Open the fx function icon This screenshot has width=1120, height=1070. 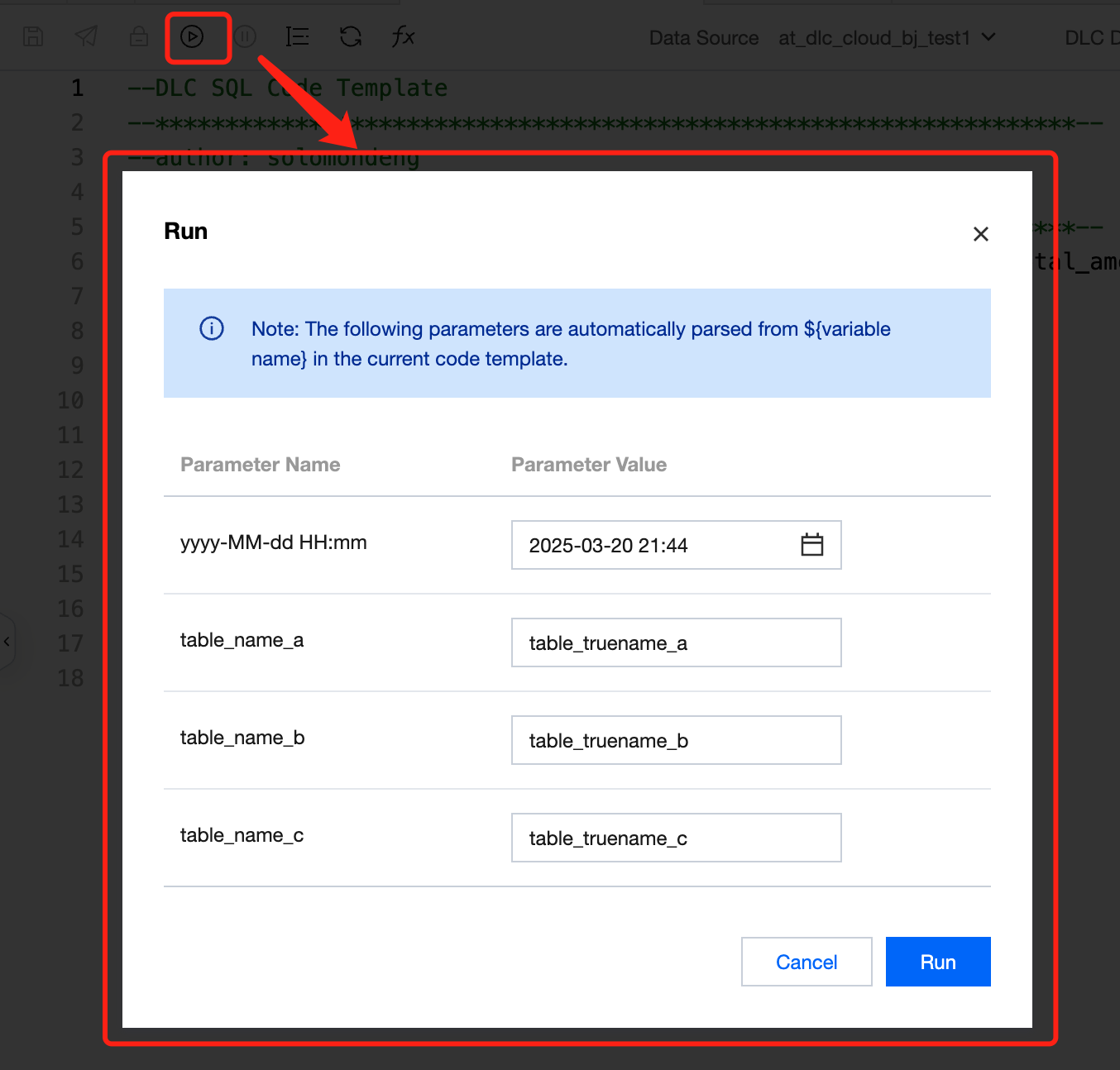click(403, 36)
